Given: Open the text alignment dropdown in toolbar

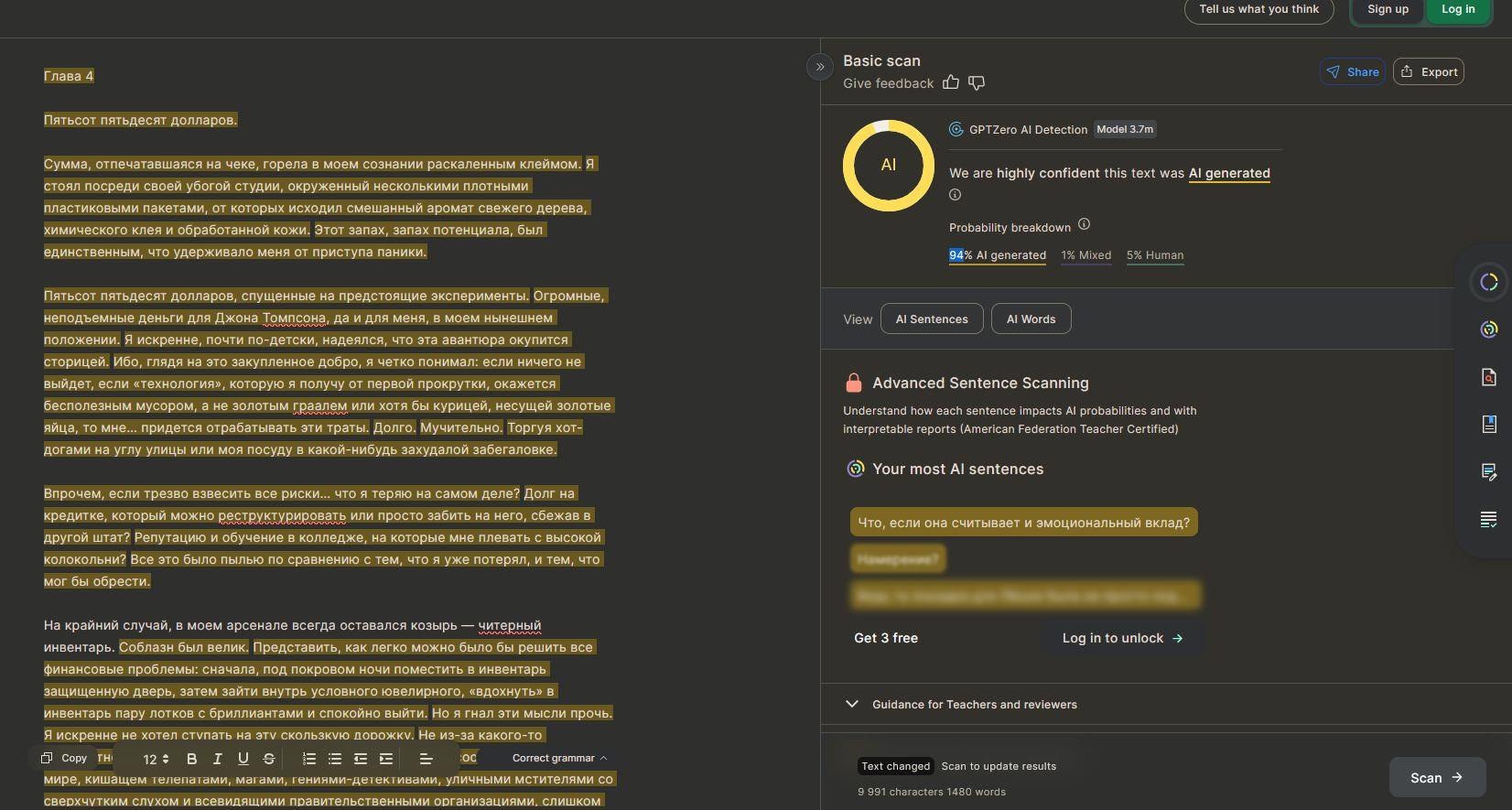Looking at the screenshot, I should click(426, 759).
